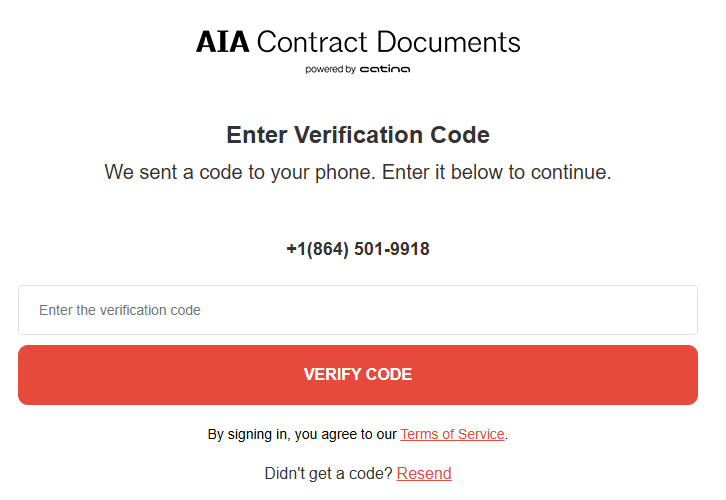Image resolution: width=726 pixels, height=500 pixels.
Task: Click the word Contract in the header logo
Action: tap(312, 42)
